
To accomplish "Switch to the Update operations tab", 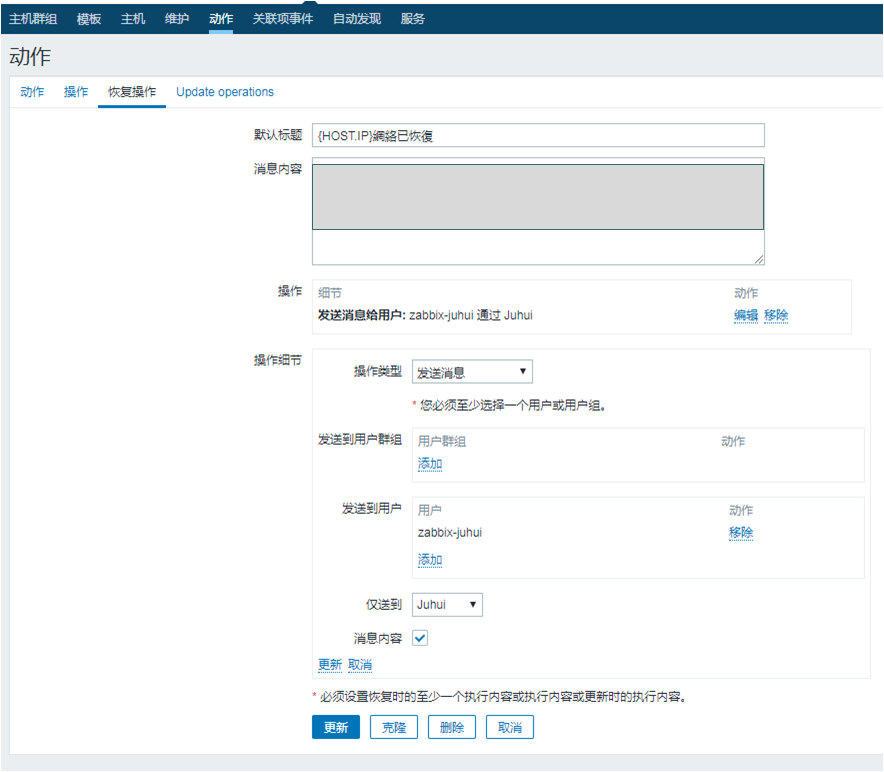I will 225,92.
